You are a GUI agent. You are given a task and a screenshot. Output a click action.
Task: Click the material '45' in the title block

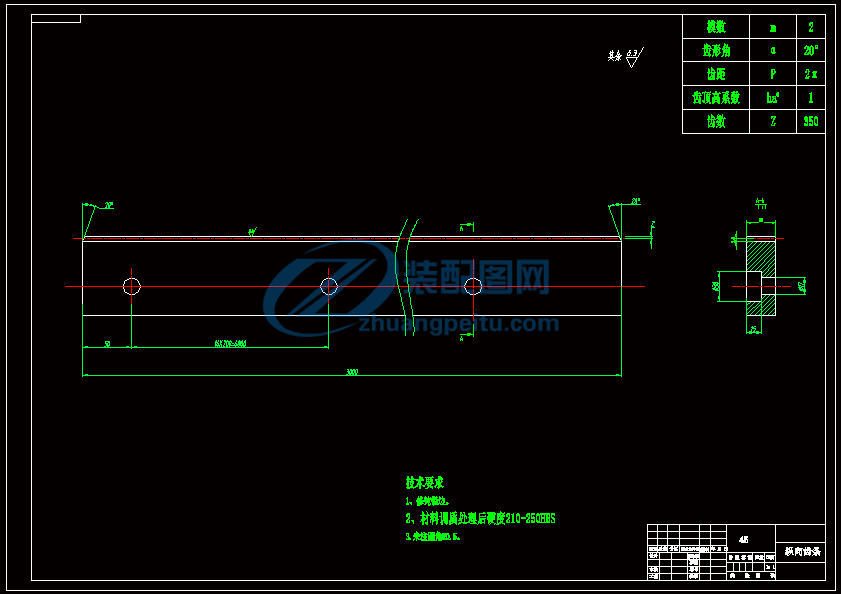pyautogui.click(x=743, y=540)
